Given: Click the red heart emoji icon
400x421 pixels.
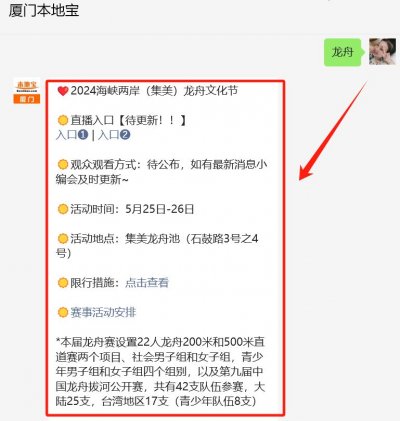Looking at the screenshot, I should point(63,91).
